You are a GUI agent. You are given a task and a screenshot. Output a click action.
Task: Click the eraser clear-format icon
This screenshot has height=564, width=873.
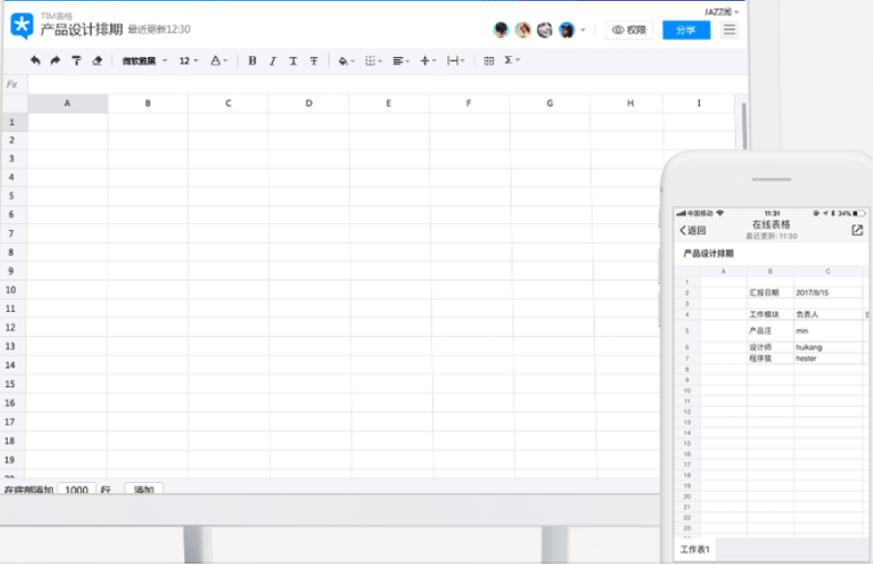click(x=97, y=61)
